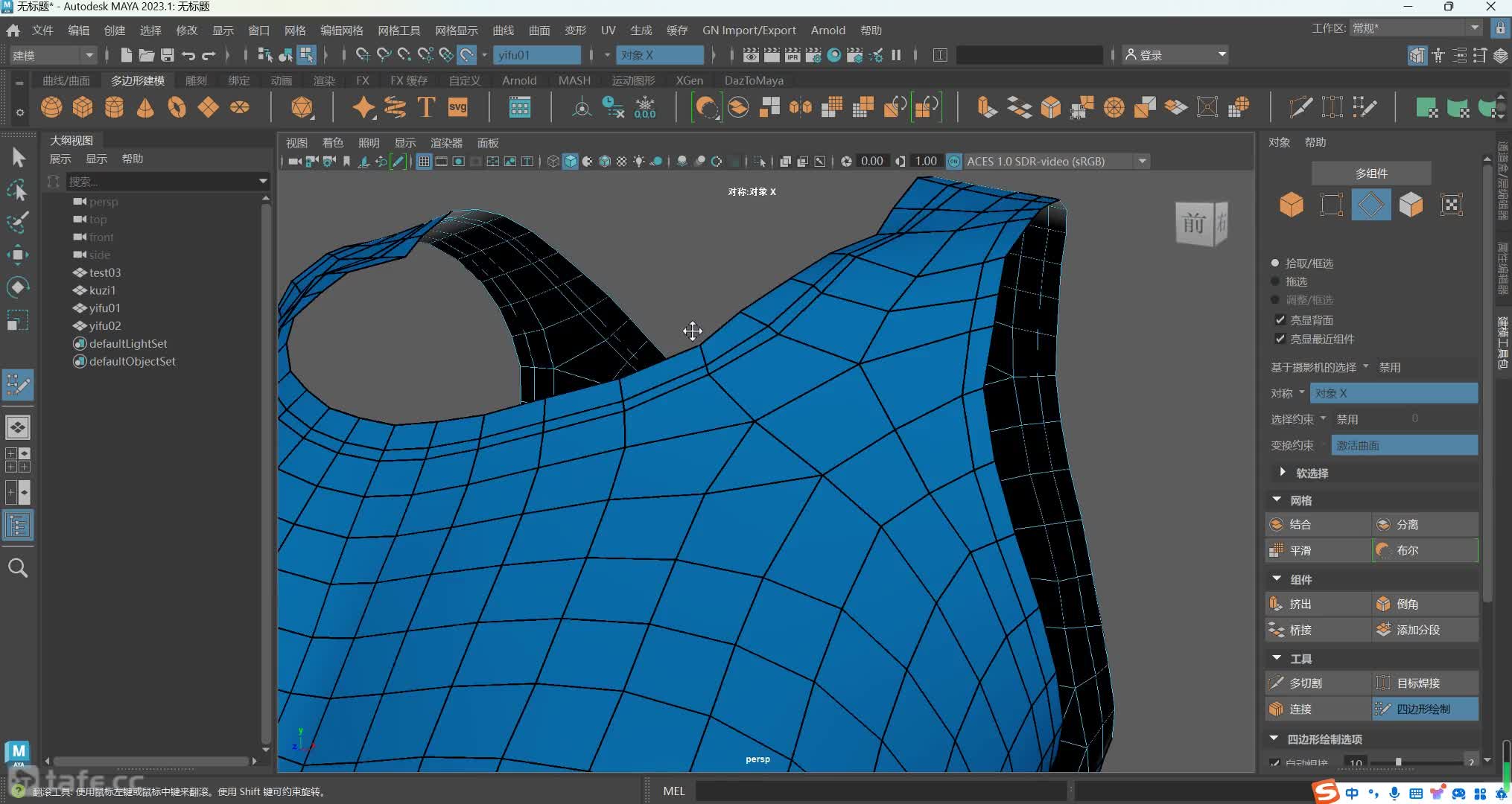Select the Paint selection tool
This screenshot has width=1512, height=804.
pyautogui.click(x=18, y=223)
